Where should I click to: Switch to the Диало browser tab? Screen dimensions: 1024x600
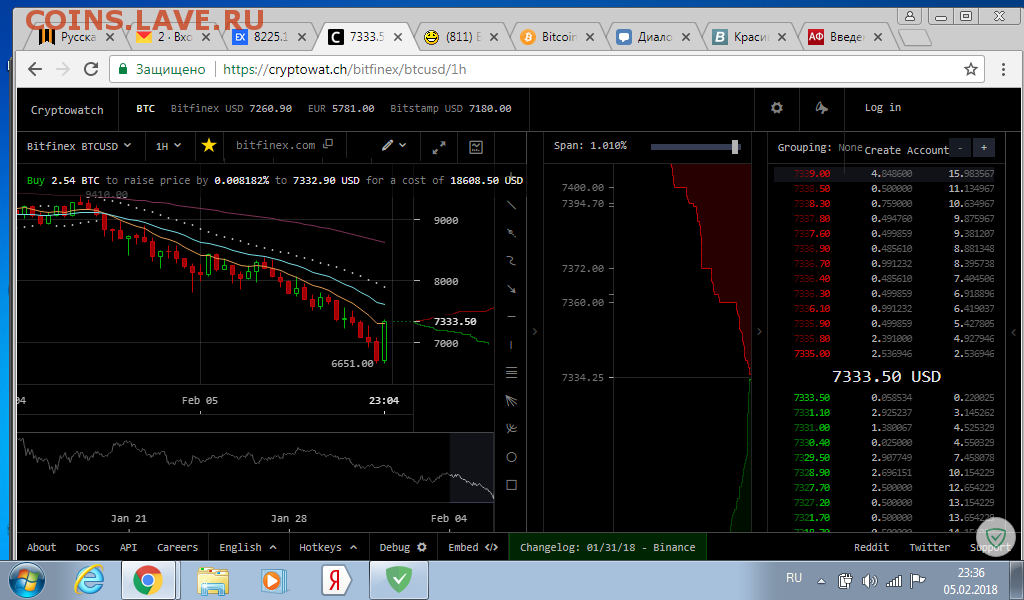tap(653, 37)
